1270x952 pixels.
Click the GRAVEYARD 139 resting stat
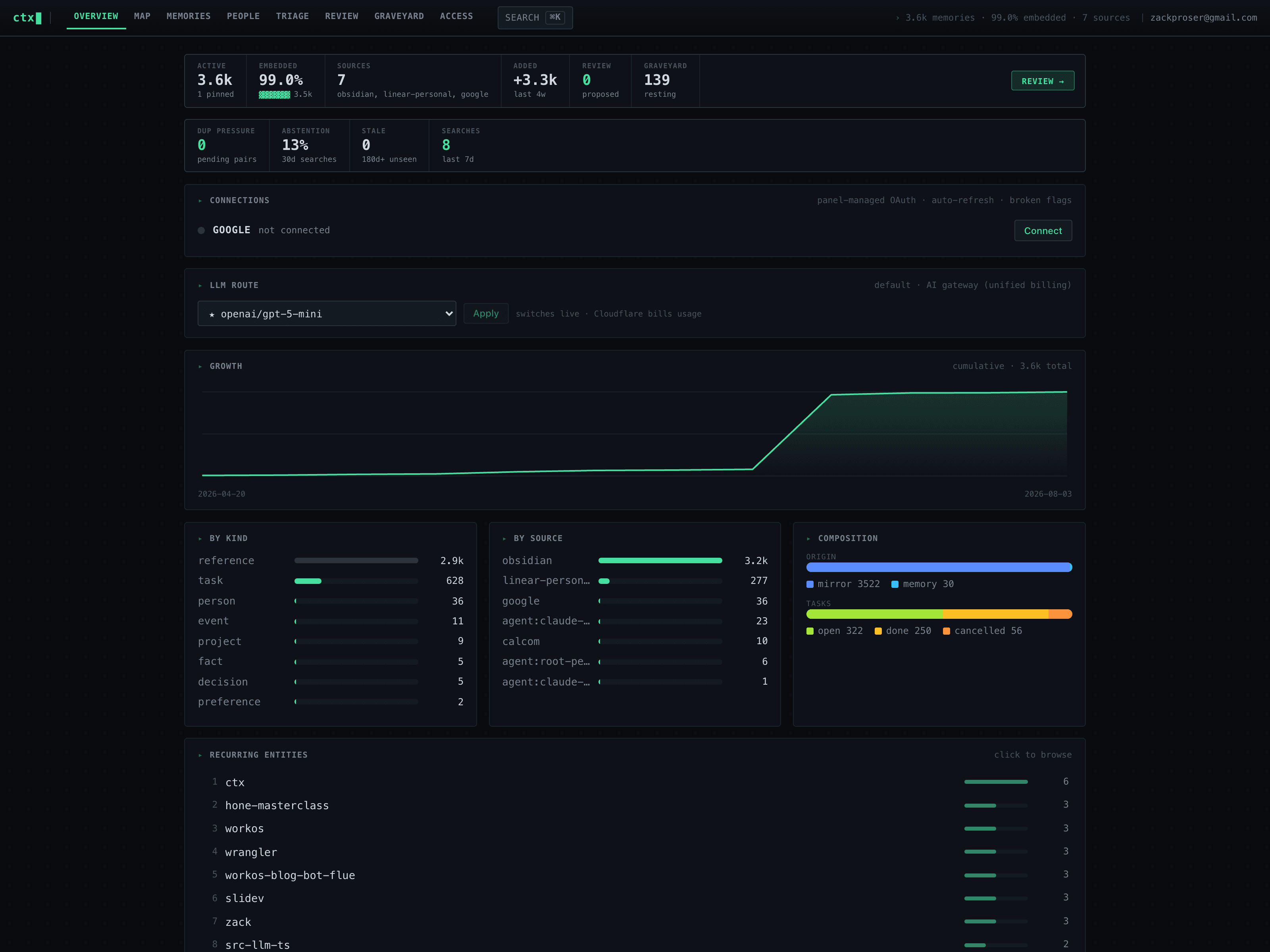[666, 81]
